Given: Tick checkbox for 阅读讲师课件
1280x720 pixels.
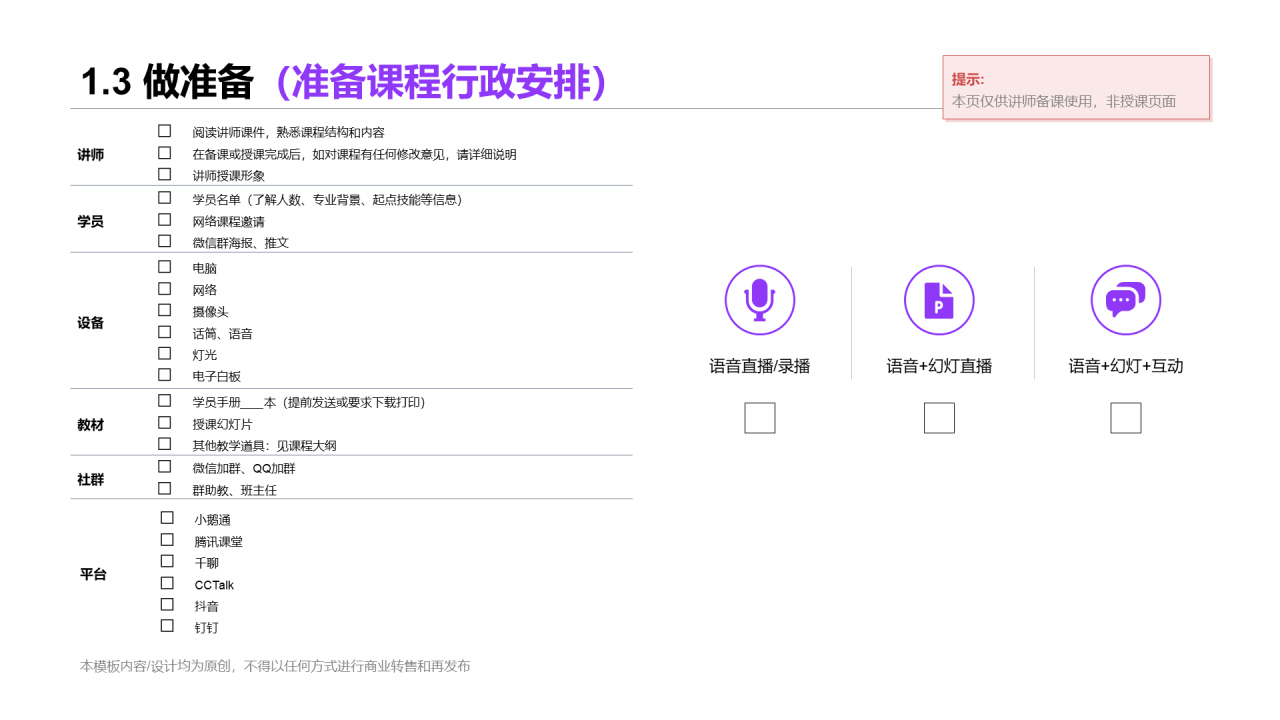Looking at the screenshot, I should coord(165,131).
